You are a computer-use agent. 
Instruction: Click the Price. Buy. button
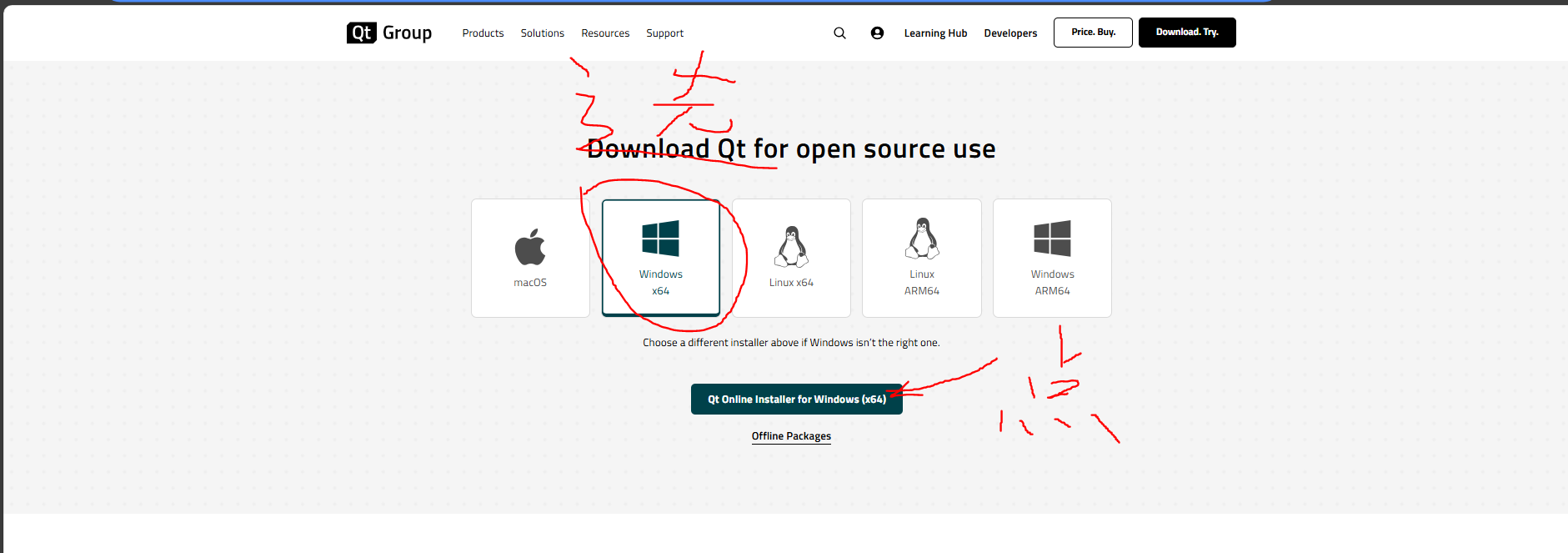point(1093,33)
